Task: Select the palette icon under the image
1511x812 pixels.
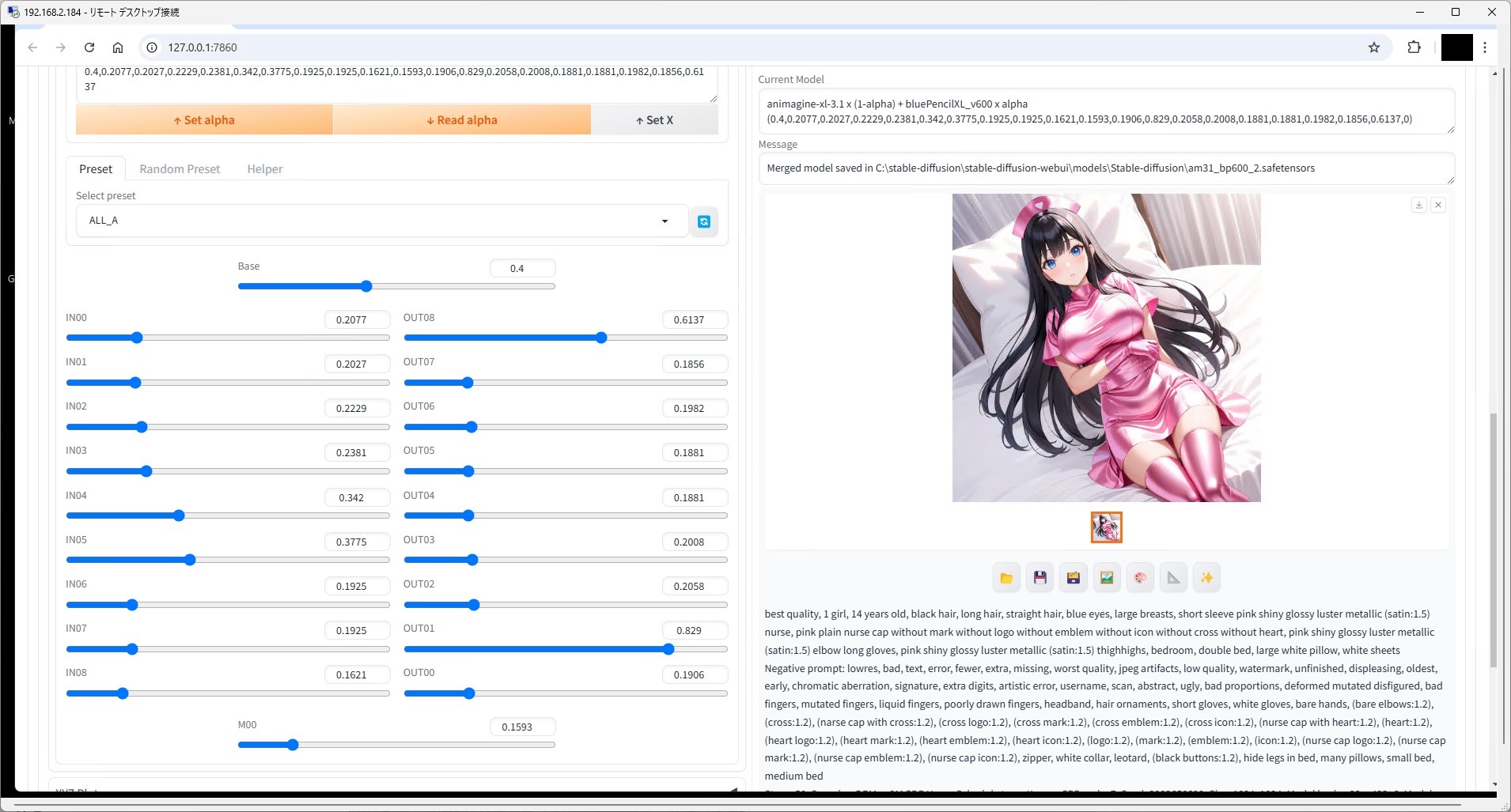Action: pyautogui.click(x=1139, y=577)
